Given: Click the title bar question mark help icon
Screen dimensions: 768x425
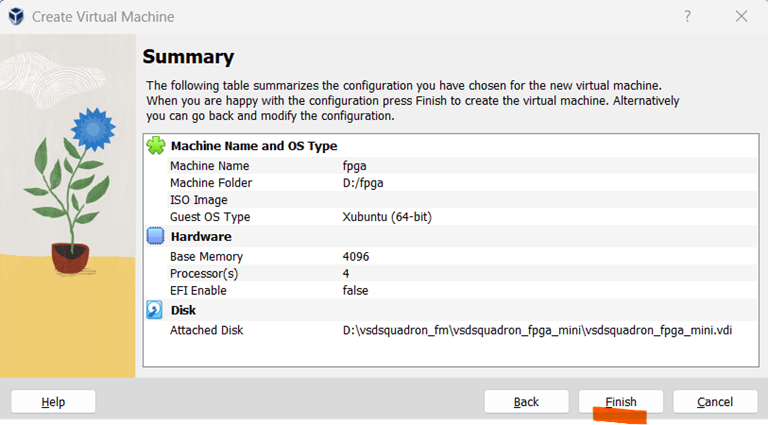Looking at the screenshot, I should [688, 17].
